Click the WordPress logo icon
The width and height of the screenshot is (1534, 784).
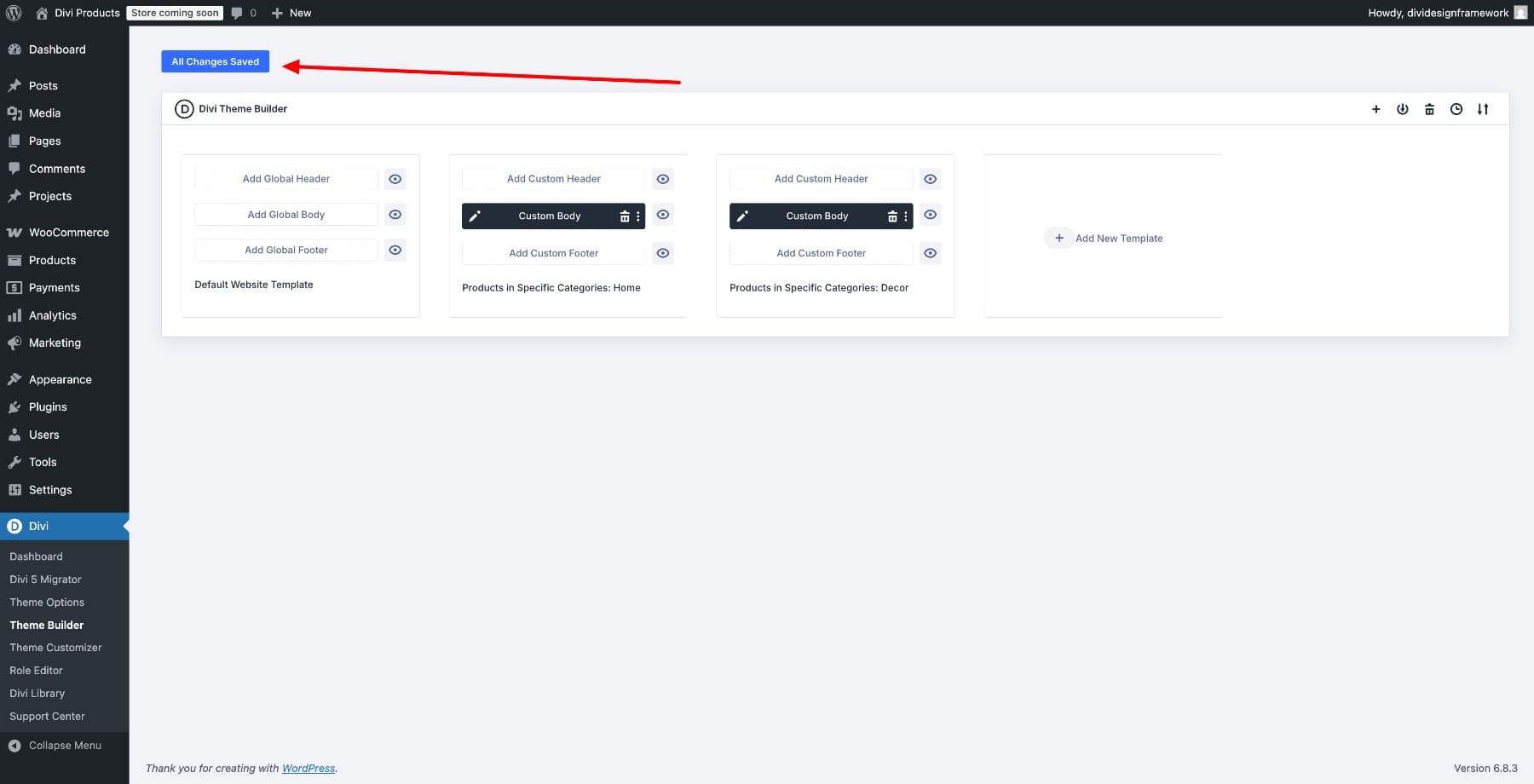coord(14,13)
